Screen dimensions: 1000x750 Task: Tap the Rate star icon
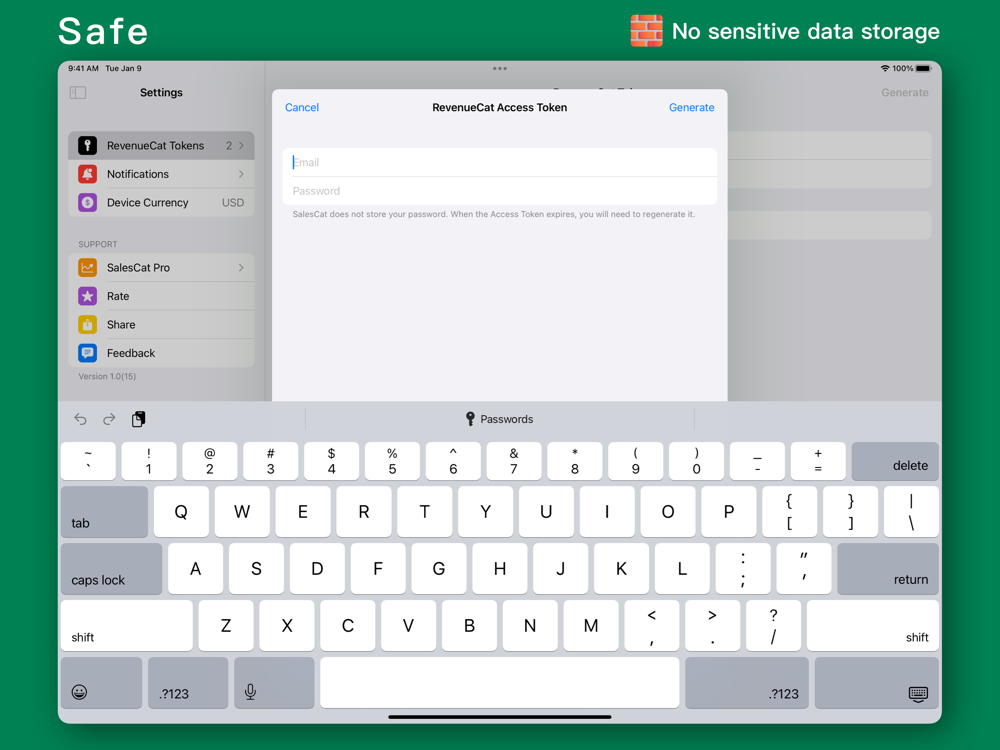87,296
